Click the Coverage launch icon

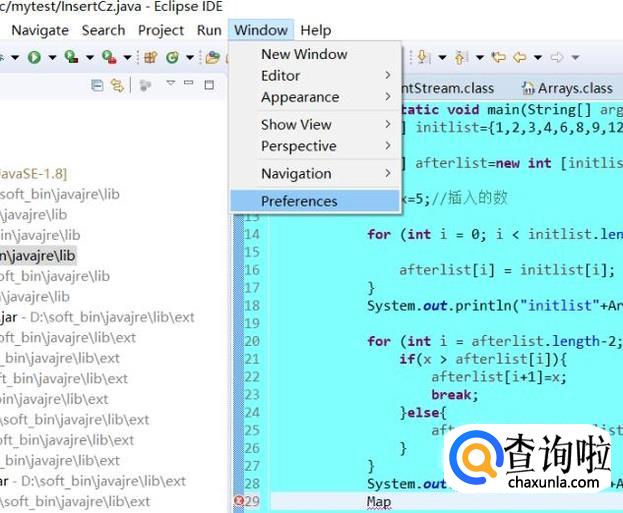coord(71,57)
